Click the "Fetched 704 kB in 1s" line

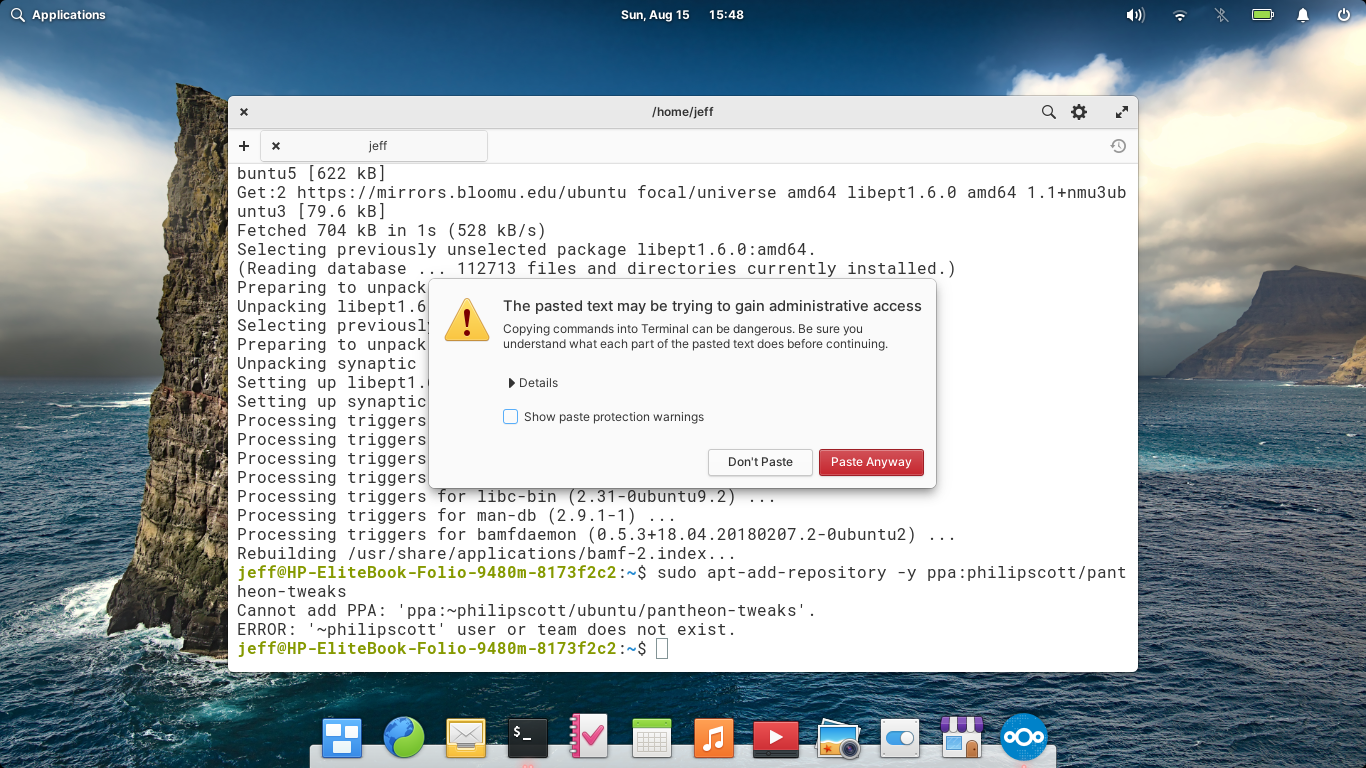(392, 231)
